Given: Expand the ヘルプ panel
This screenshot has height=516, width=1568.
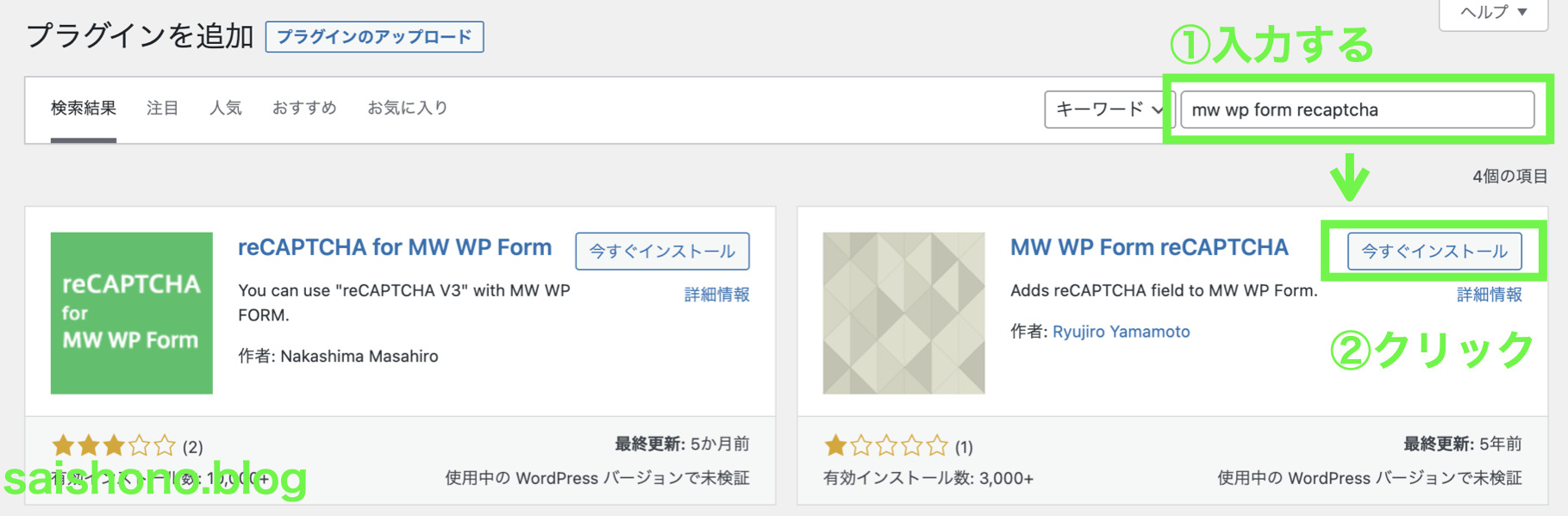Looking at the screenshot, I should click(1492, 12).
